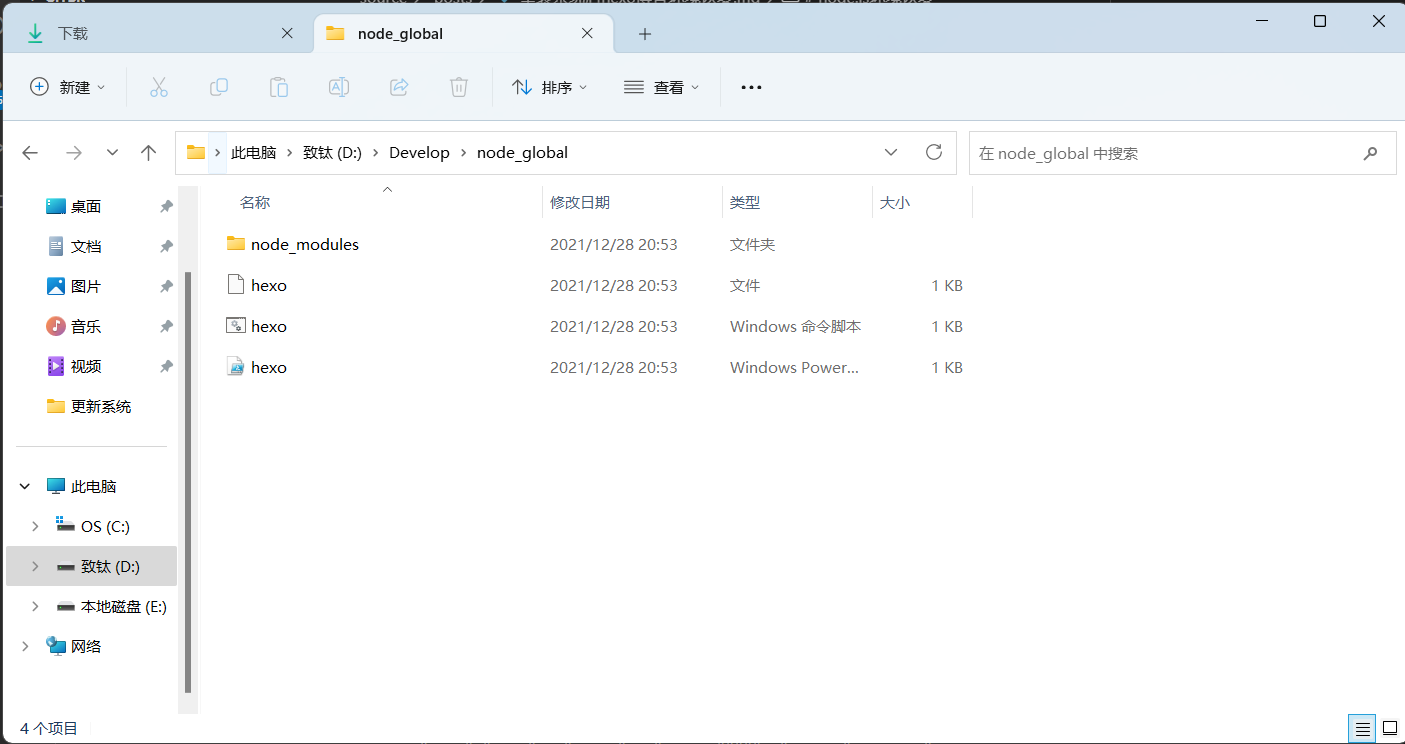
Task: Open 音乐 in quick access
Action: (86, 326)
